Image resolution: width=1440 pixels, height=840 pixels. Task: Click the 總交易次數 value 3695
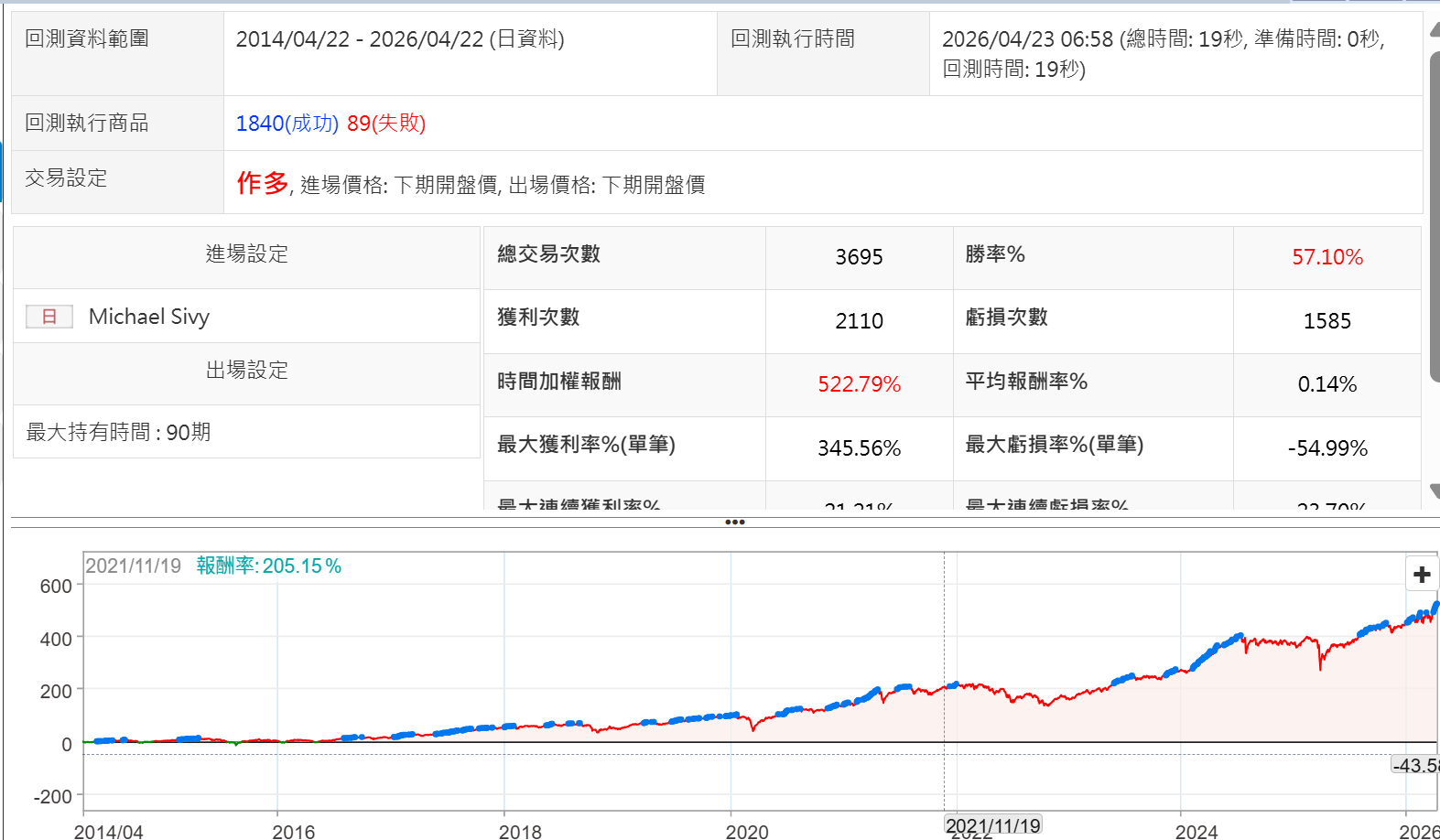click(859, 257)
